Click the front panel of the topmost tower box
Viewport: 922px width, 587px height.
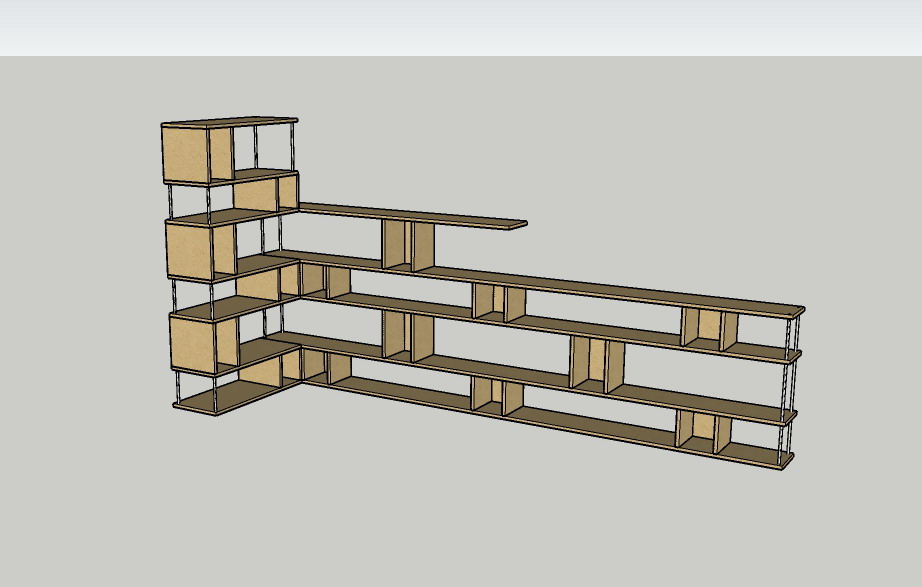[185, 154]
